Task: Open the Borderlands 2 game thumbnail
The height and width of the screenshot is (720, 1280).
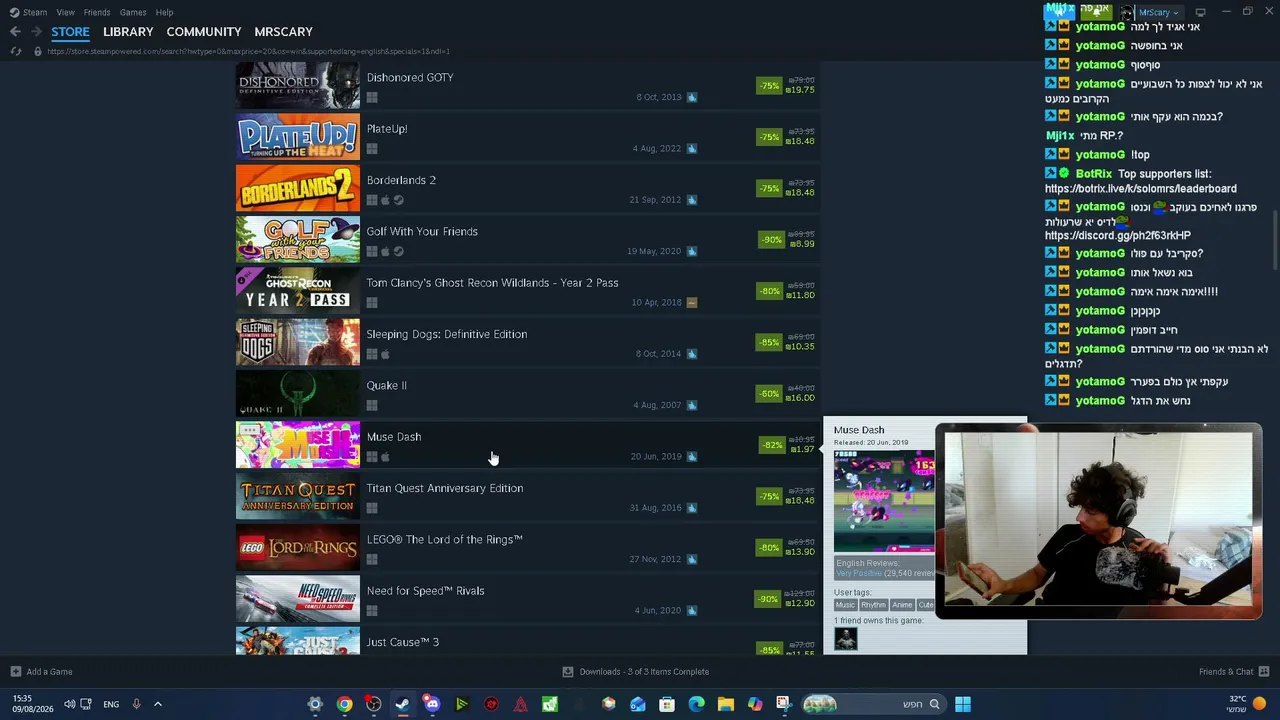Action: click(x=298, y=188)
